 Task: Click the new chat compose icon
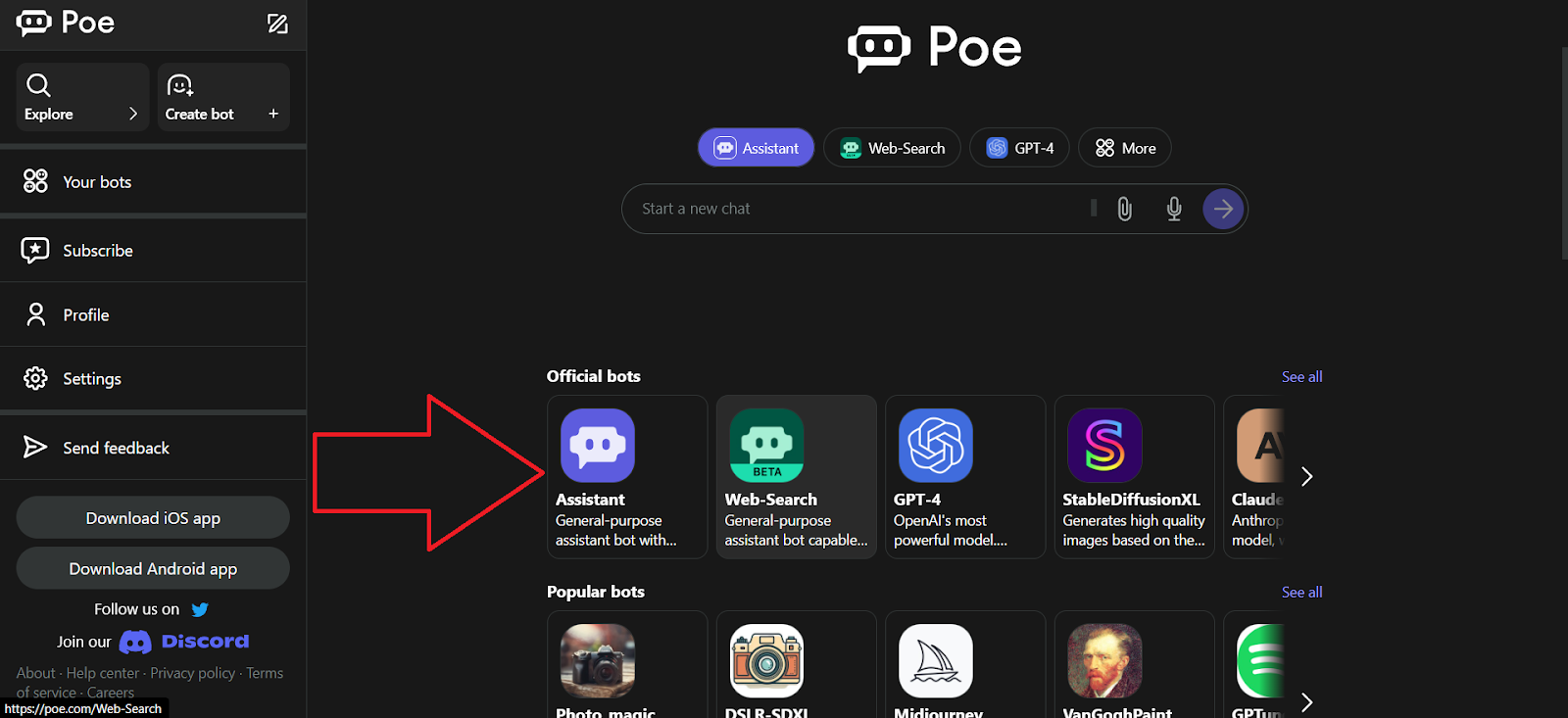(277, 24)
